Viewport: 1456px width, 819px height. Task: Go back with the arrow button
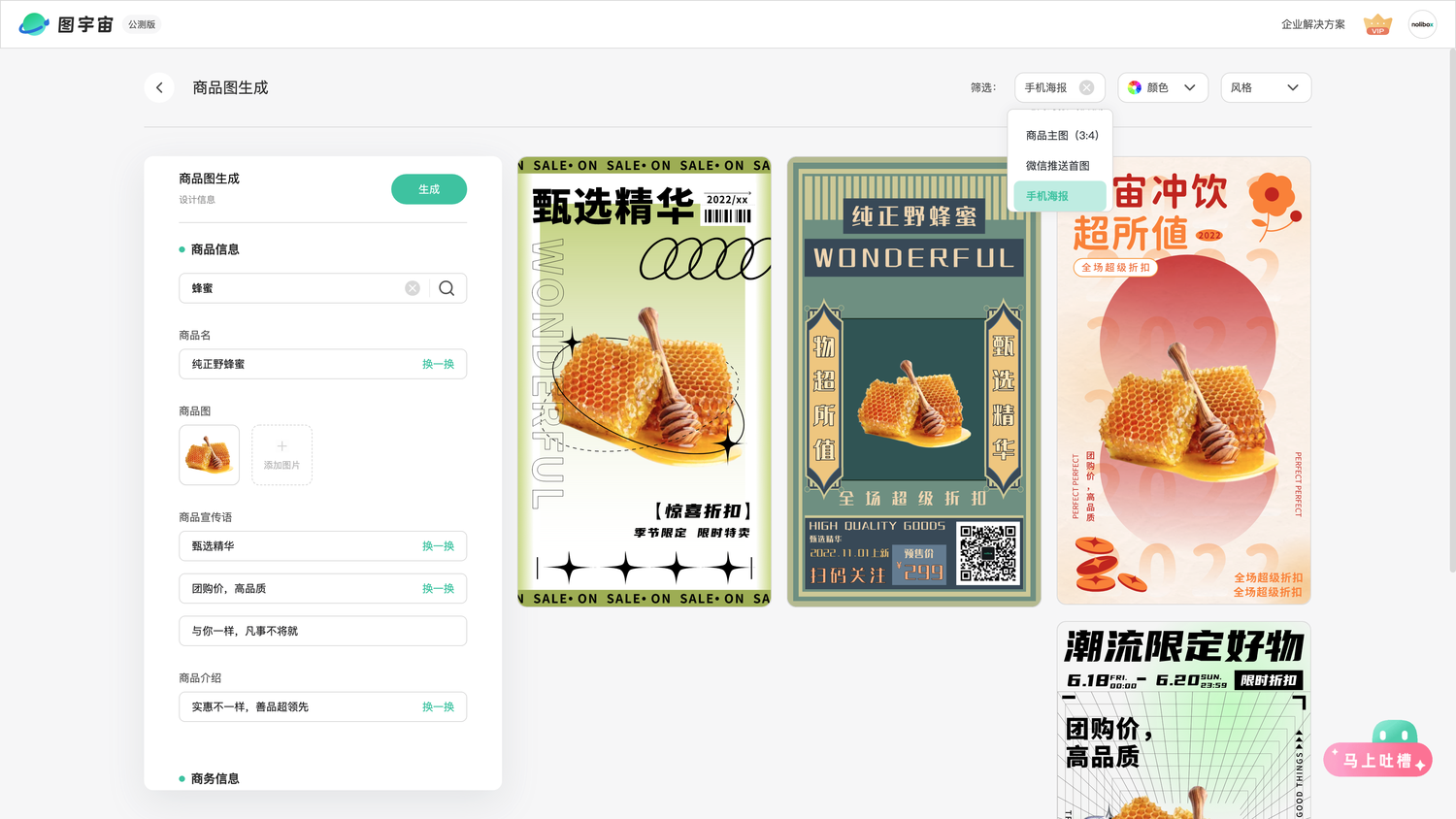tap(159, 87)
